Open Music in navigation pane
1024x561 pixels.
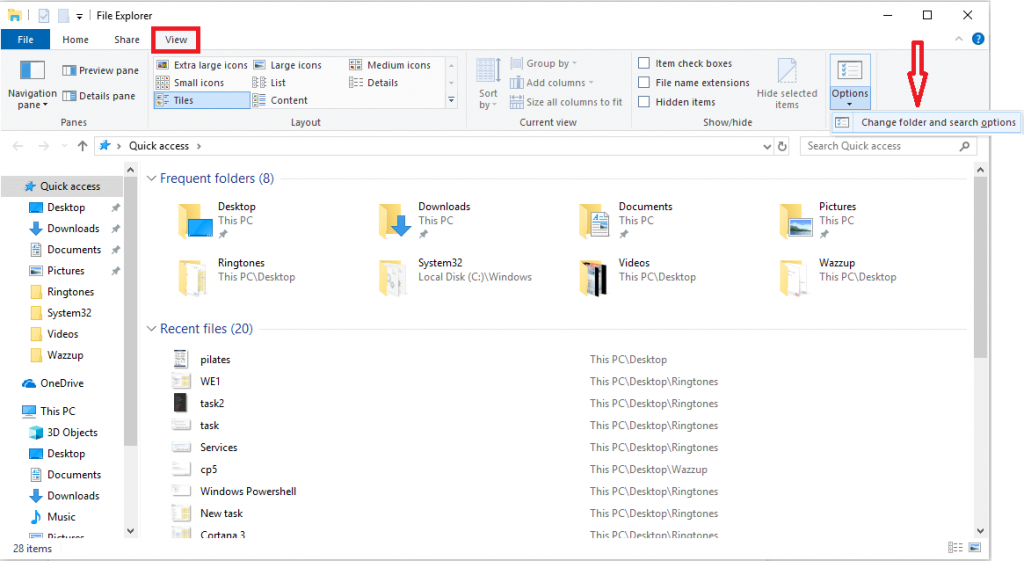coord(53,517)
